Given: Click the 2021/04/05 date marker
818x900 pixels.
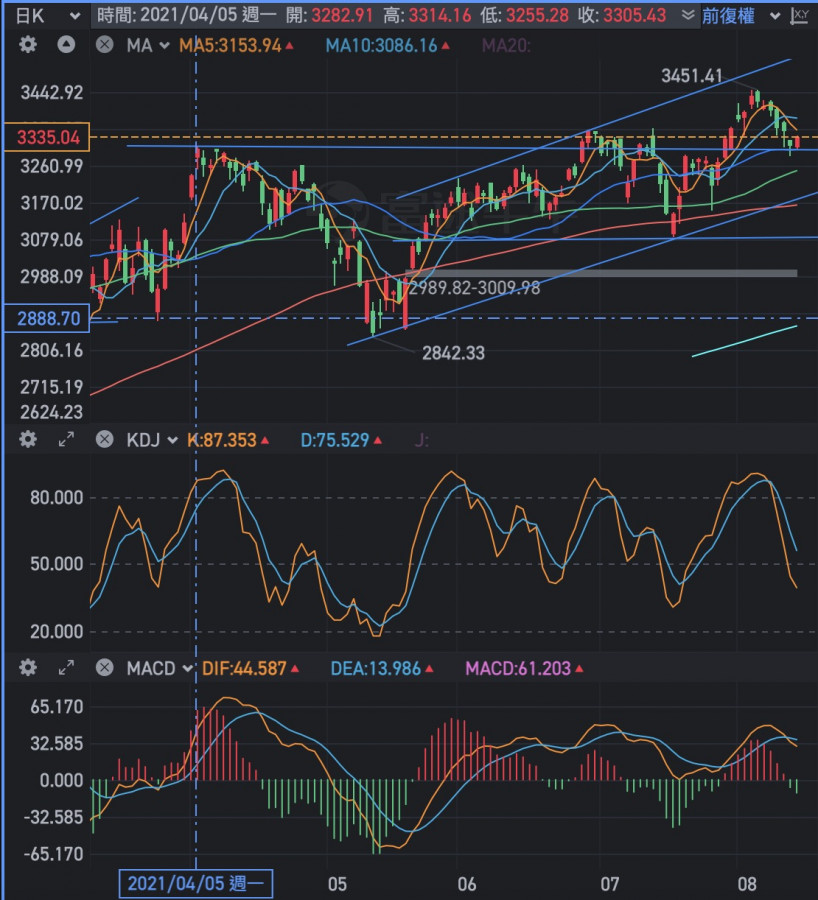Looking at the screenshot, I should pyautogui.click(x=196, y=883).
